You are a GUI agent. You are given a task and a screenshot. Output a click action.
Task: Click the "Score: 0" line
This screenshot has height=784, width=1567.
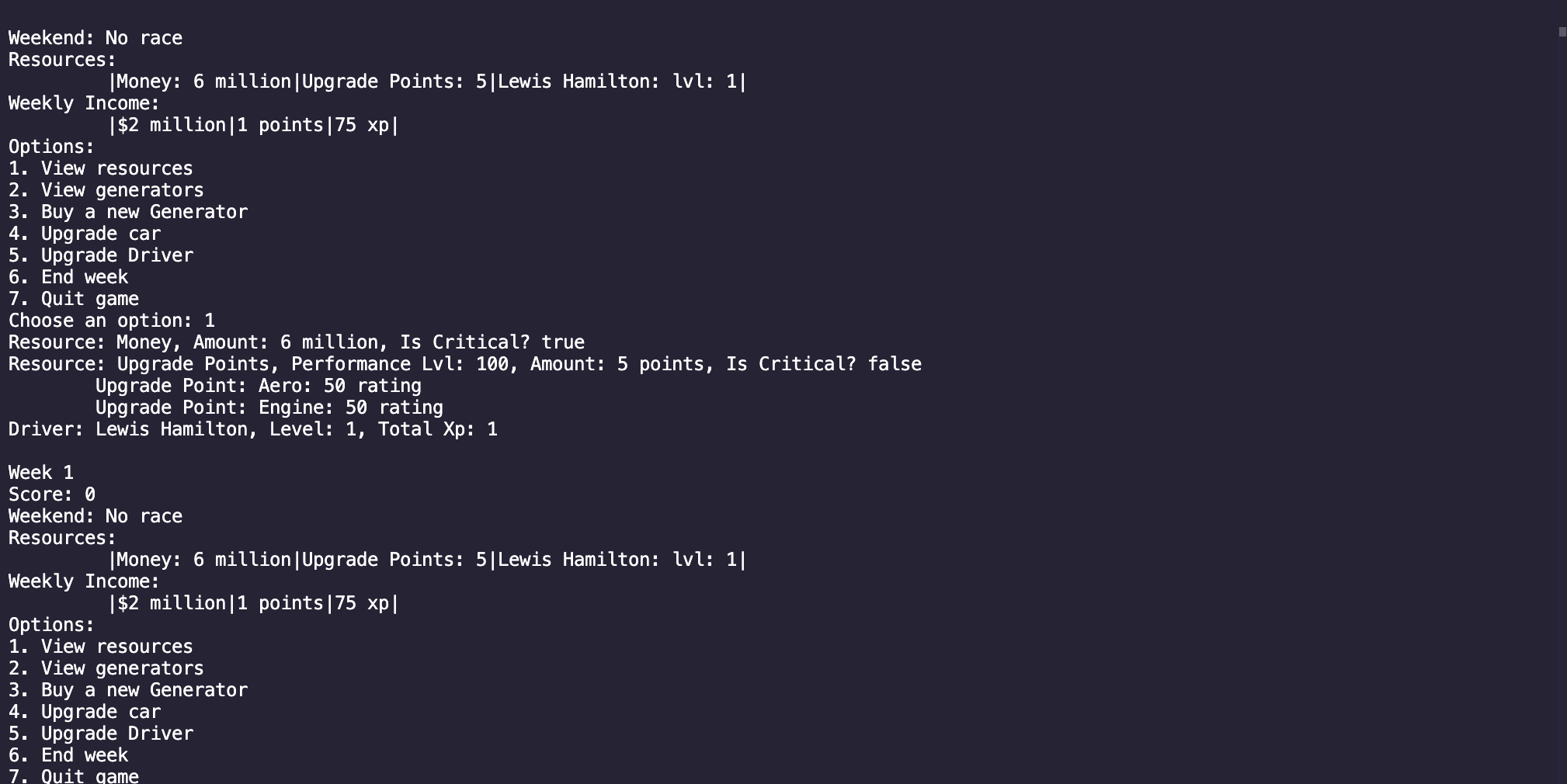click(51, 494)
